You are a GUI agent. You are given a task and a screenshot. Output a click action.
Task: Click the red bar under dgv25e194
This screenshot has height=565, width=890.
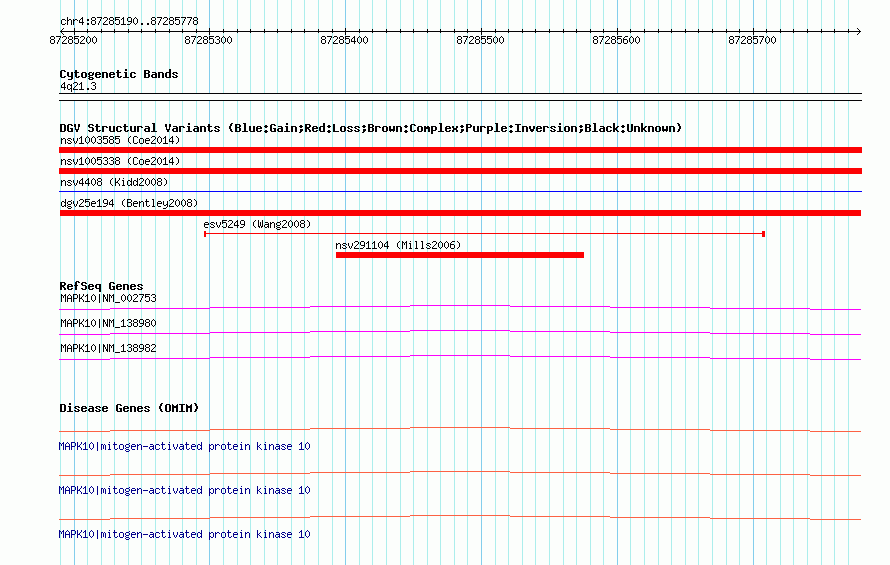460,213
